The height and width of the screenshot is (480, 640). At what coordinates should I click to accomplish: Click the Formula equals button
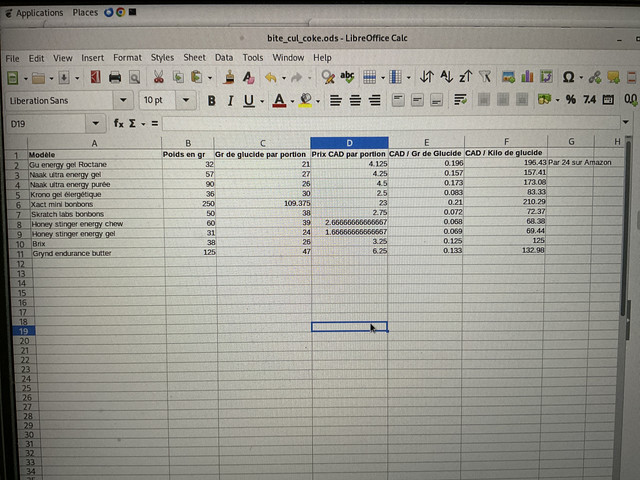coord(155,123)
